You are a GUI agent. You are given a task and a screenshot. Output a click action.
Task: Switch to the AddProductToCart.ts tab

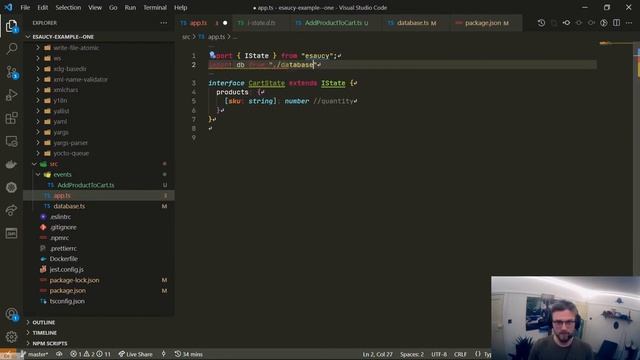click(x=336, y=23)
